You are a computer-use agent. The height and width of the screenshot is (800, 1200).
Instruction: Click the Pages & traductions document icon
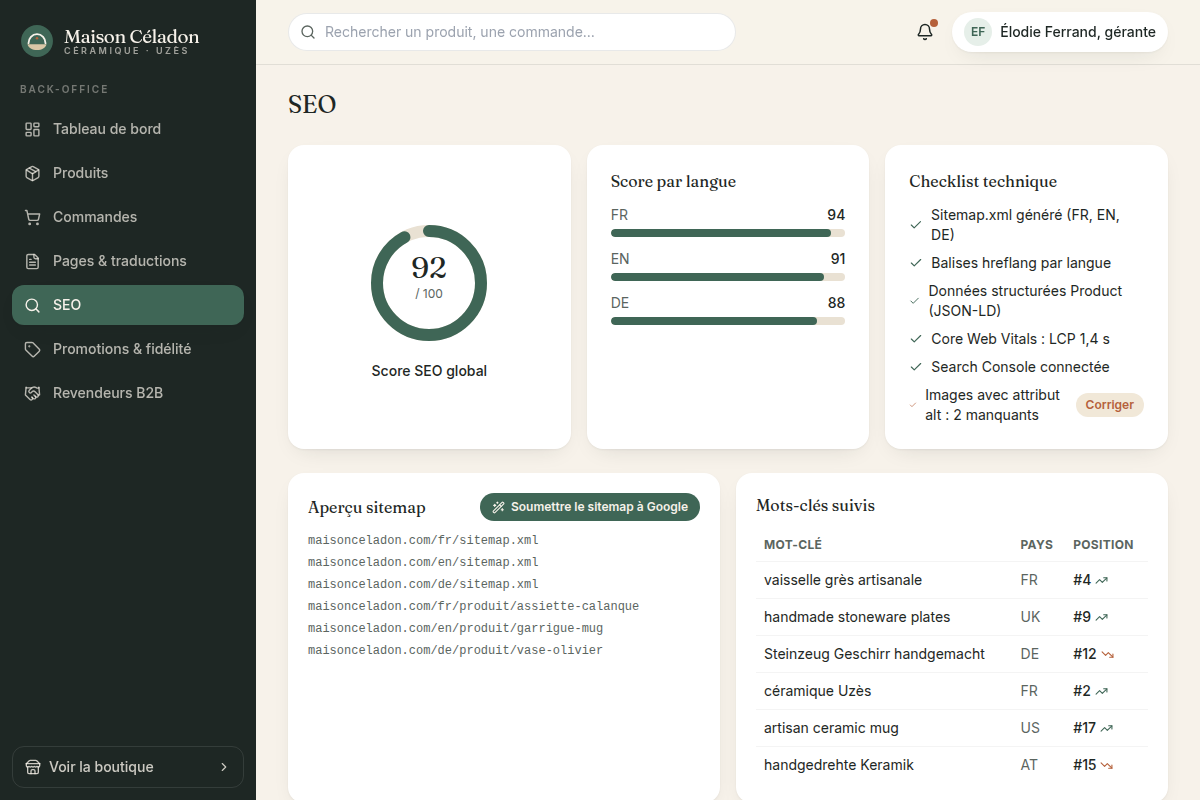[33, 261]
